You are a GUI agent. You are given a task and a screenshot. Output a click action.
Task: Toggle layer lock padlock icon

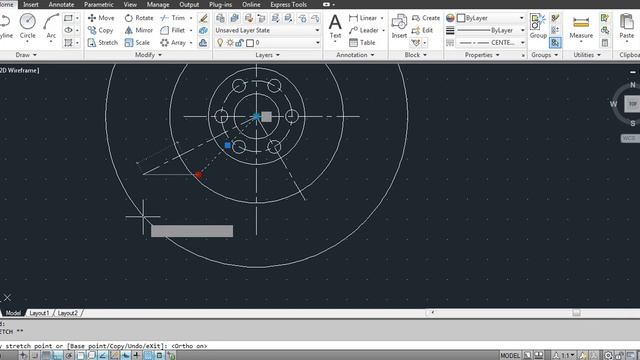tap(240, 42)
